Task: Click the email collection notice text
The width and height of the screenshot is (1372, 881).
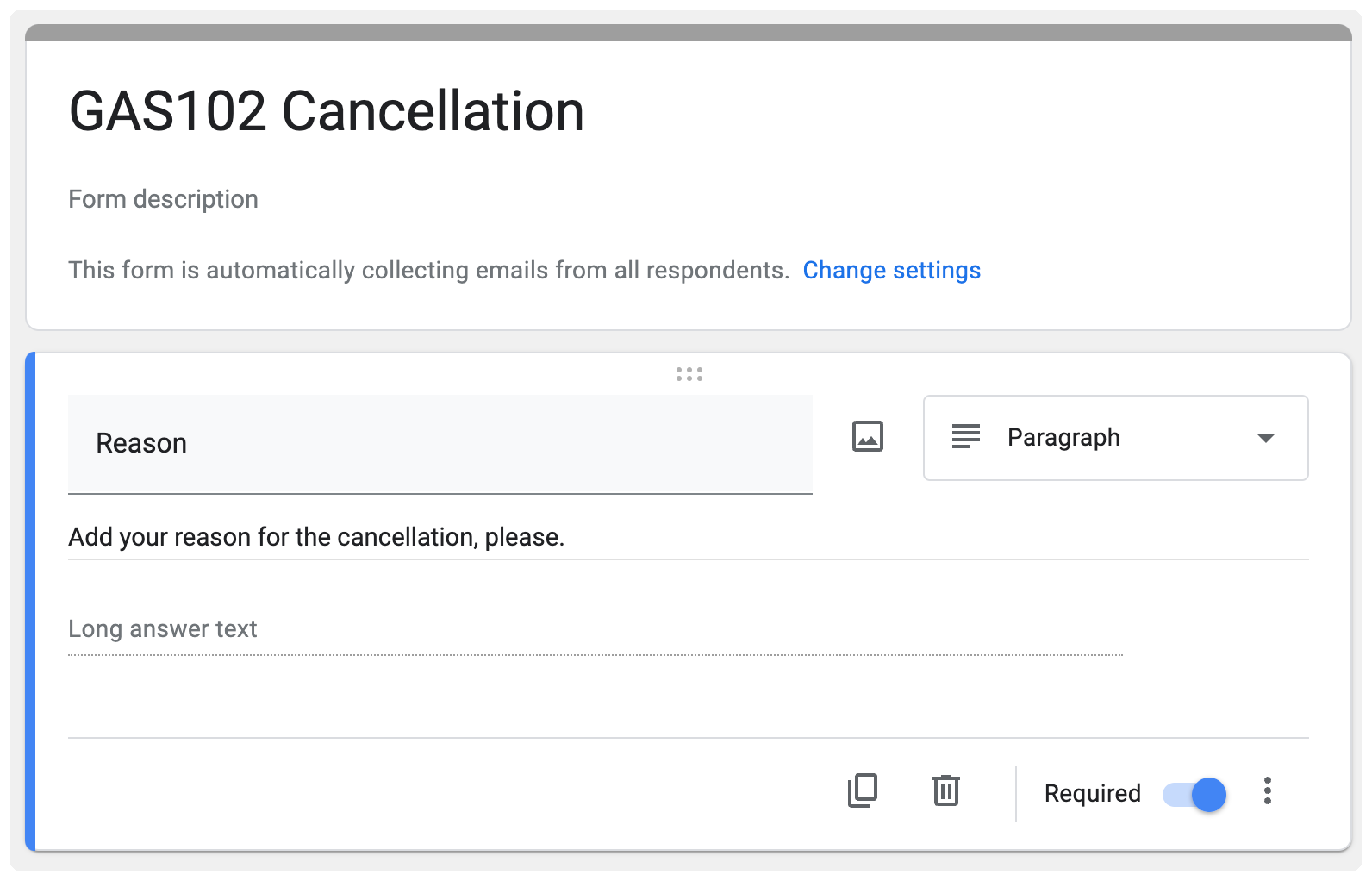Action: point(428,271)
